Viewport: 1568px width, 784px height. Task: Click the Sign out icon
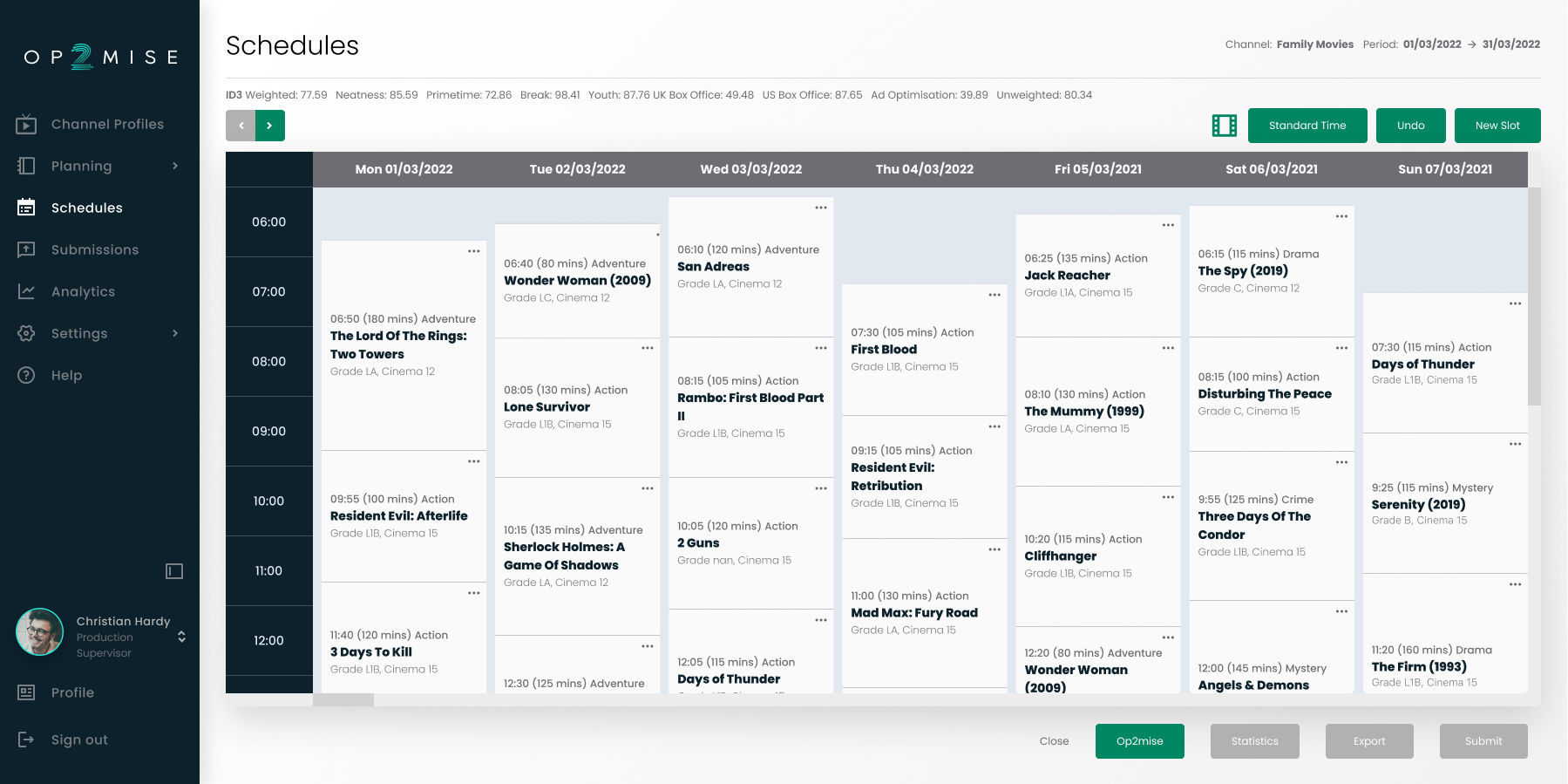(x=26, y=740)
